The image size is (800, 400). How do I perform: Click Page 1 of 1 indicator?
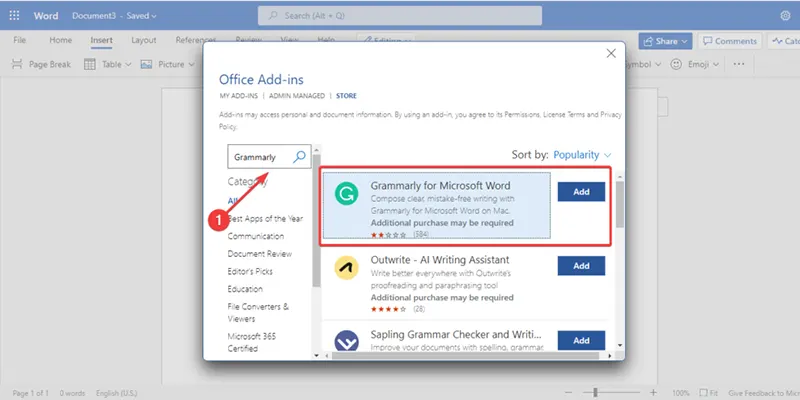click(31, 393)
